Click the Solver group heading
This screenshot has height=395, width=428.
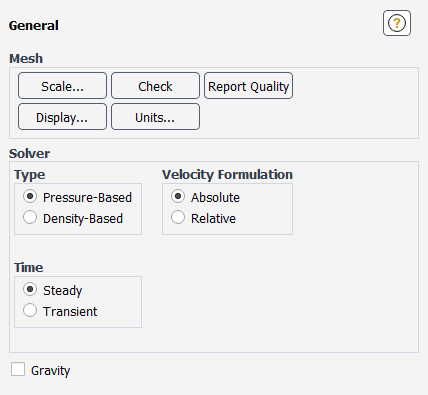[29, 154]
